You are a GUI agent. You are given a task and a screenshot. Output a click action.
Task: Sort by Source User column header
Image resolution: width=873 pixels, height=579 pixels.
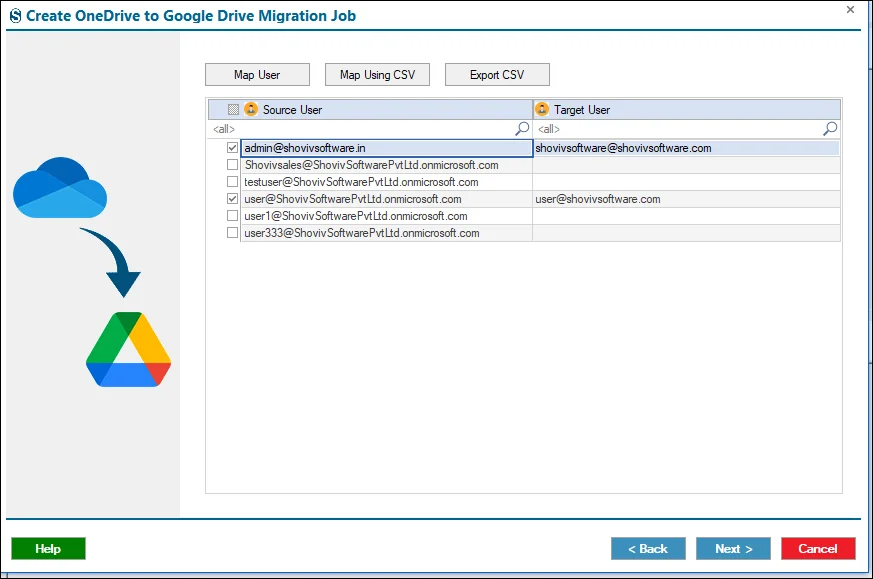pyautogui.click(x=370, y=110)
